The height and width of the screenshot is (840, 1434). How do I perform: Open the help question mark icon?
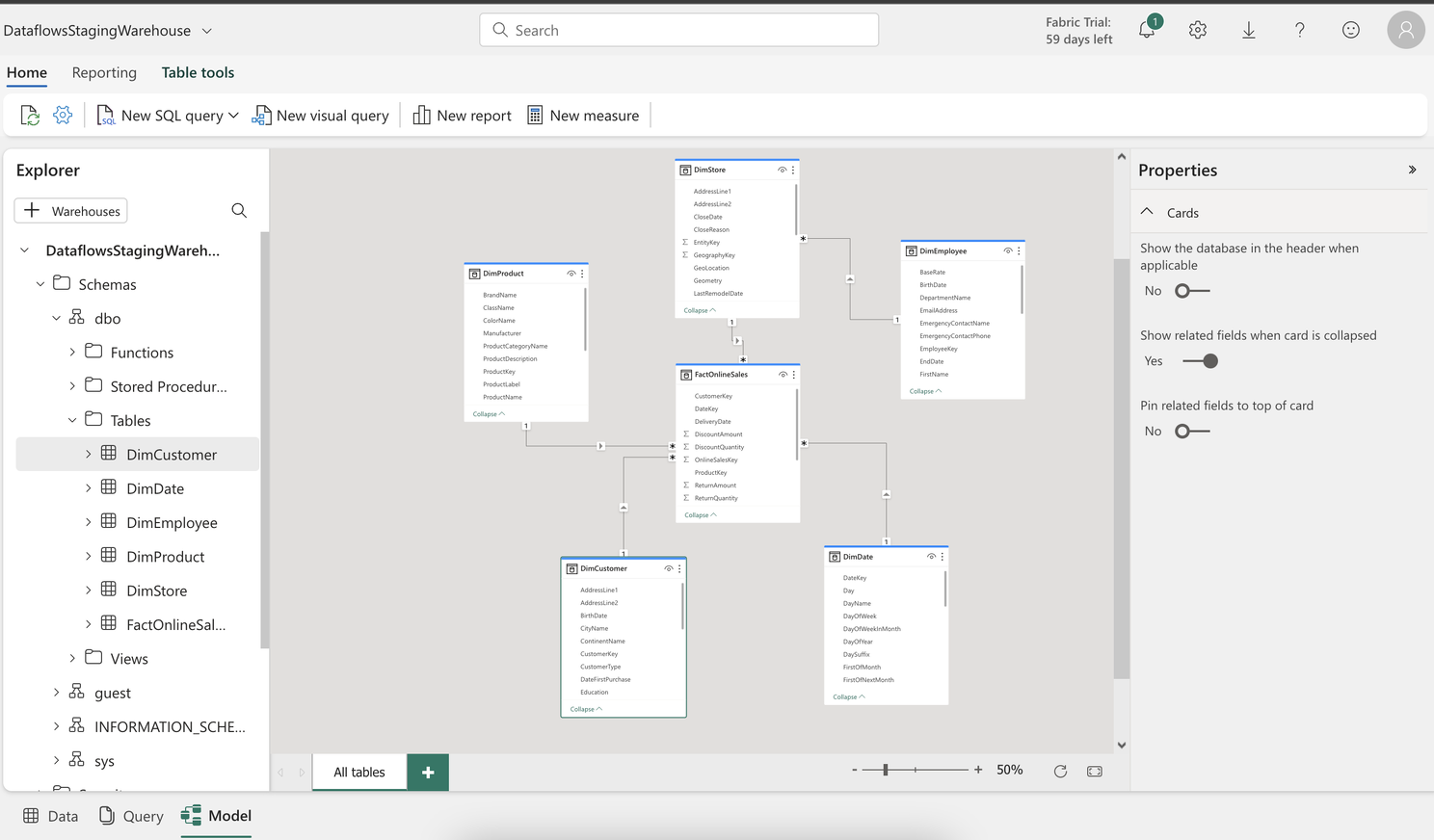point(1300,30)
